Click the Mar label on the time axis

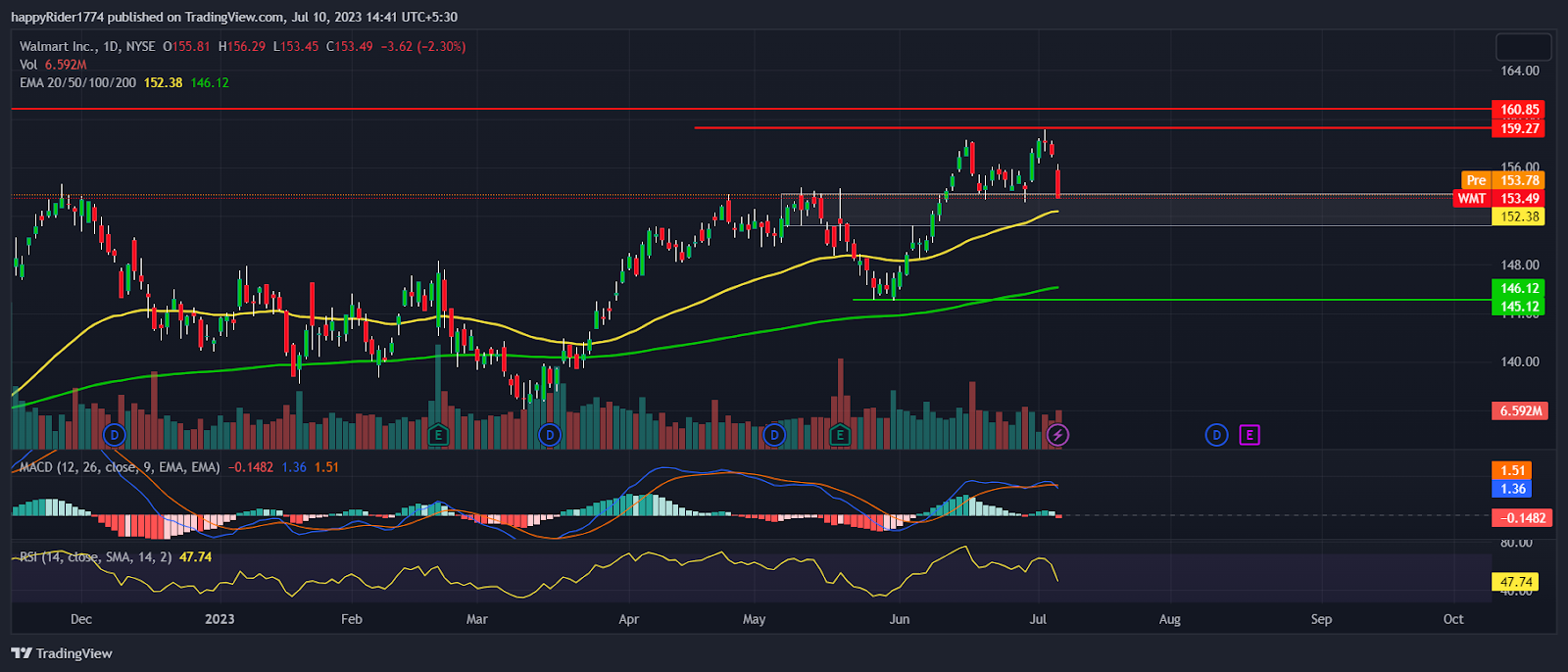pos(477,619)
